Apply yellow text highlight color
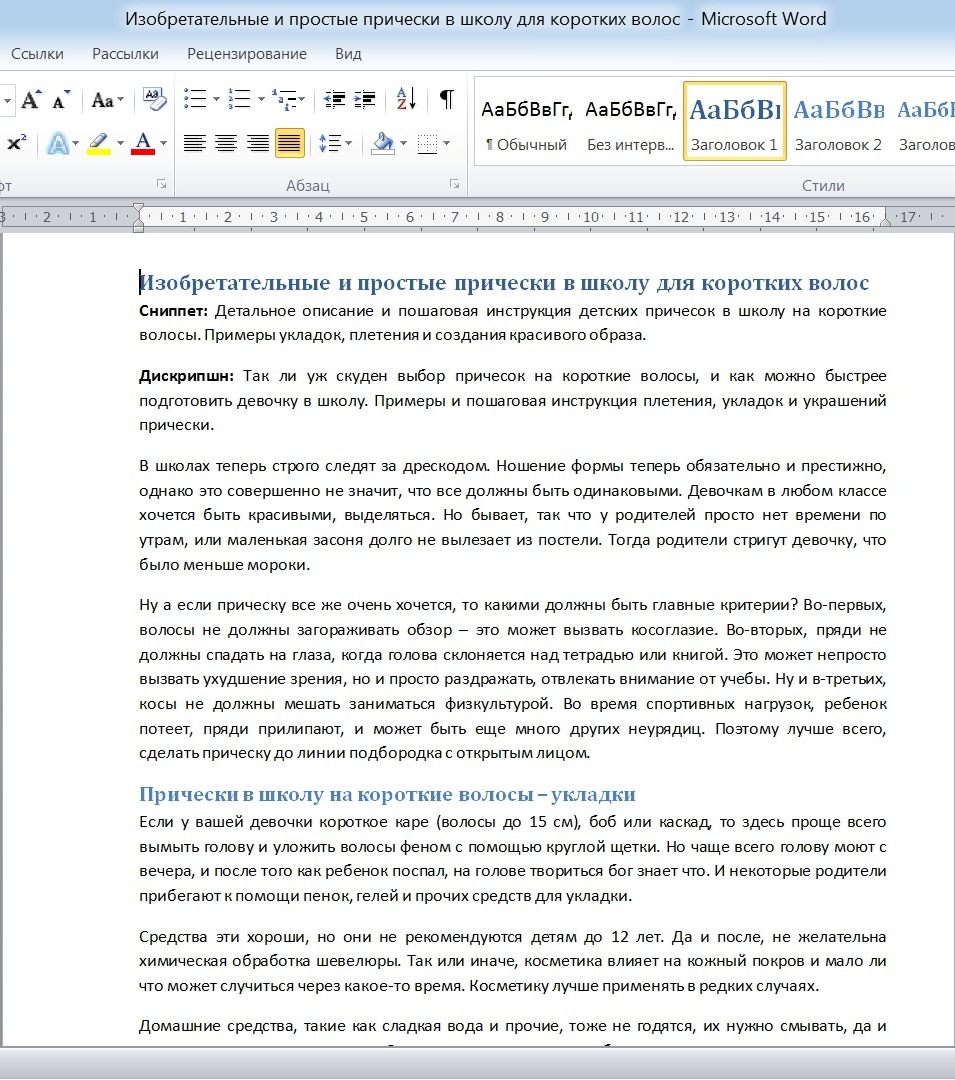The width and height of the screenshot is (955, 1080). [x=99, y=143]
